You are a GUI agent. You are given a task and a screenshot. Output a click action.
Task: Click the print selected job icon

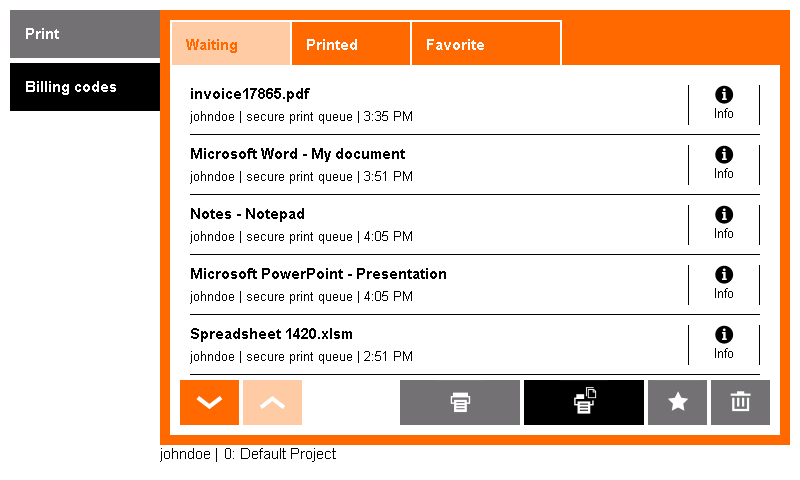460,402
